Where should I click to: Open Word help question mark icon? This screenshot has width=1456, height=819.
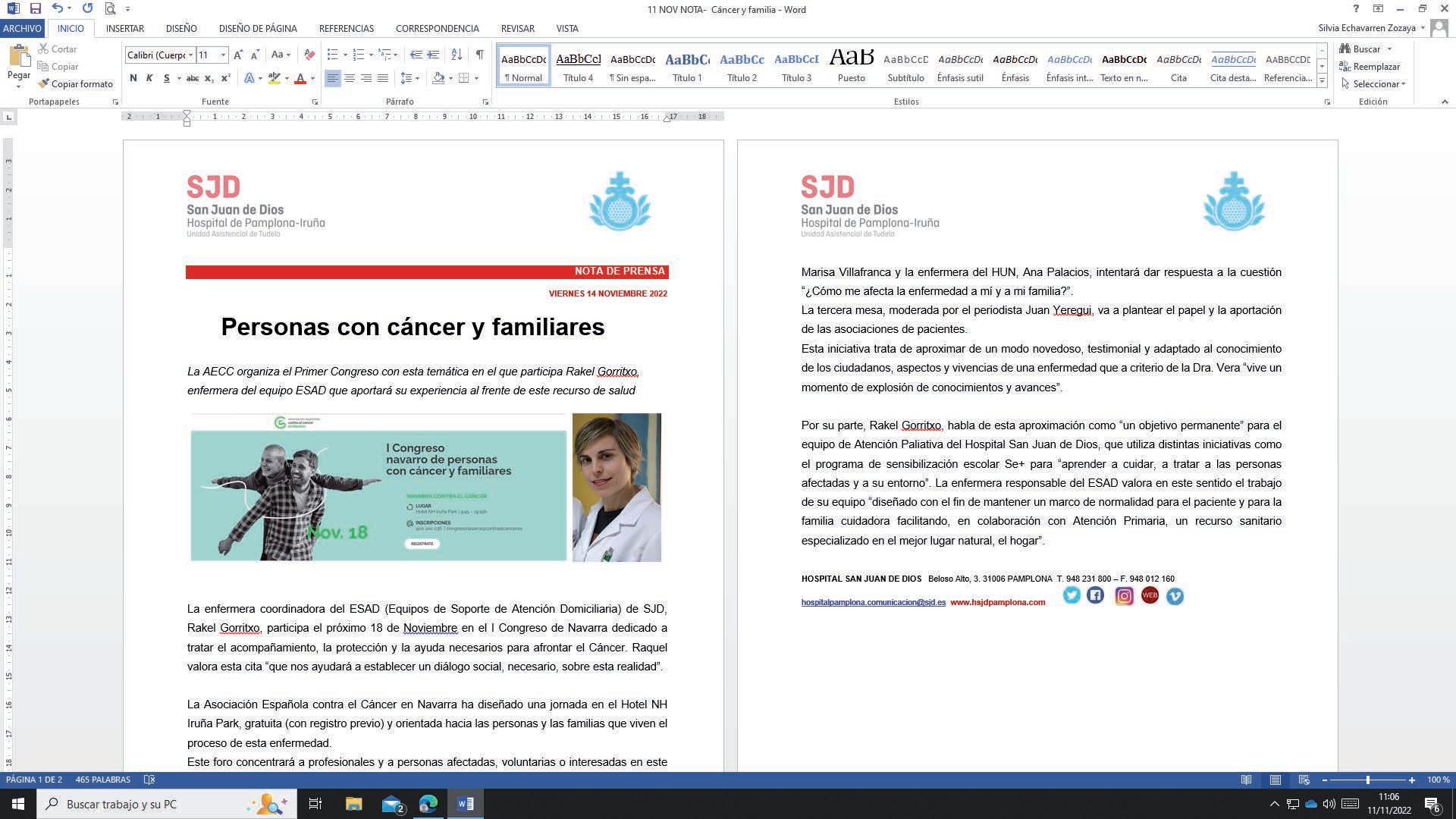click(1356, 9)
